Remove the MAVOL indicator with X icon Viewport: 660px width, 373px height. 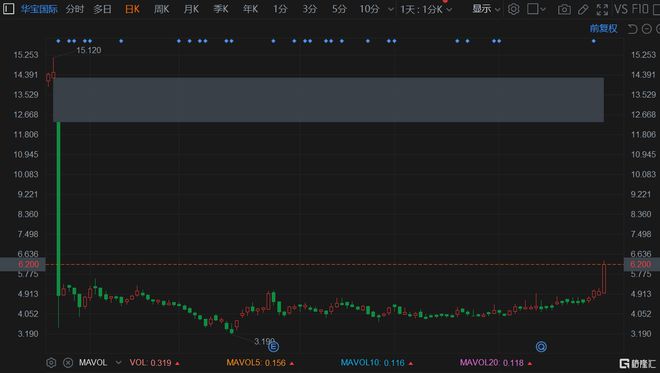pyautogui.click(x=68, y=362)
